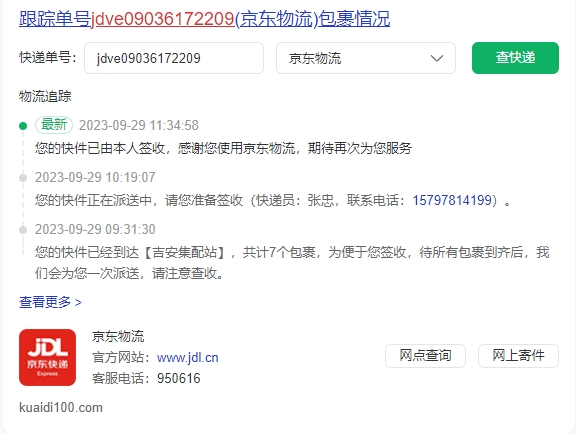Screen dimensions: 576x434
Task: Visit the official site www.jdl.cn
Action: point(188,358)
